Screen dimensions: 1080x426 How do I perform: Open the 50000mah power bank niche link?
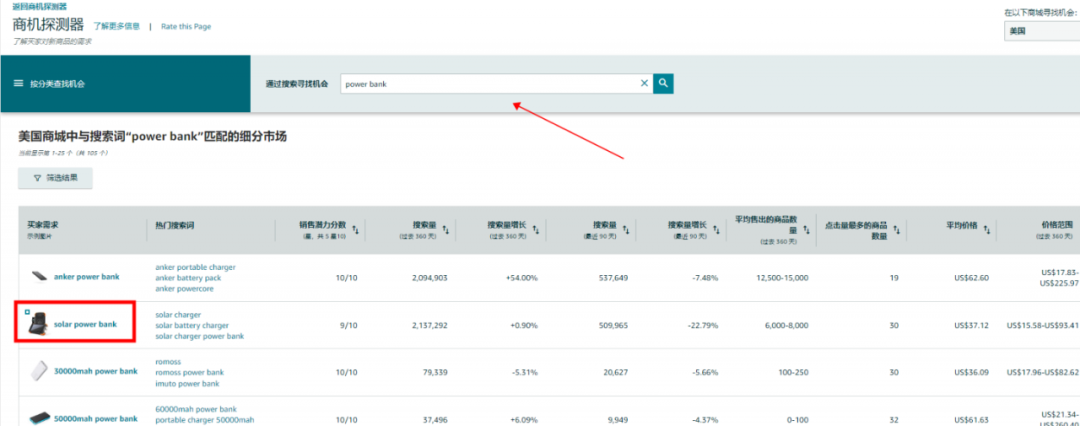point(96,418)
